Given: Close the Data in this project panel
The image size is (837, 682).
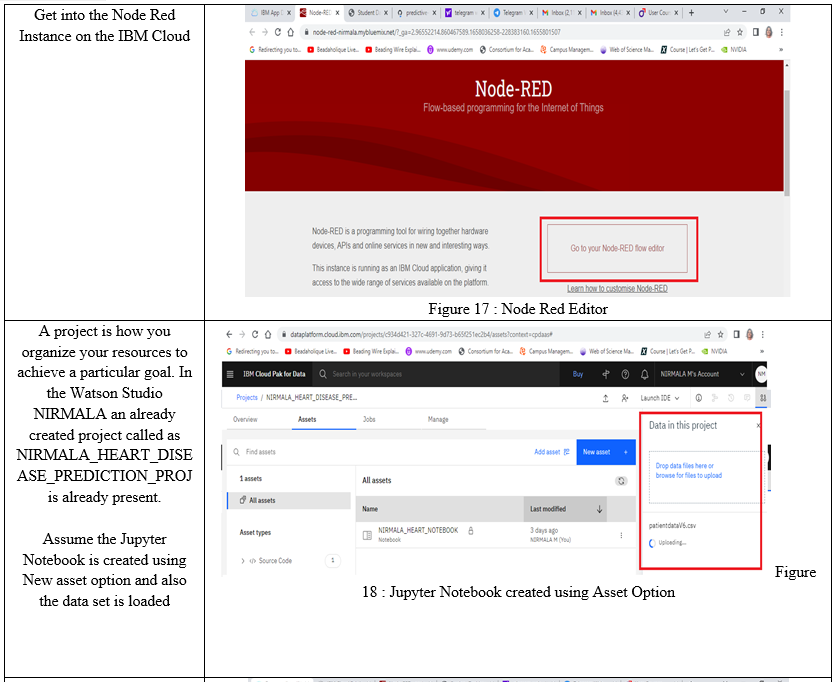Looking at the screenshot, I should [x=758, y=425].
